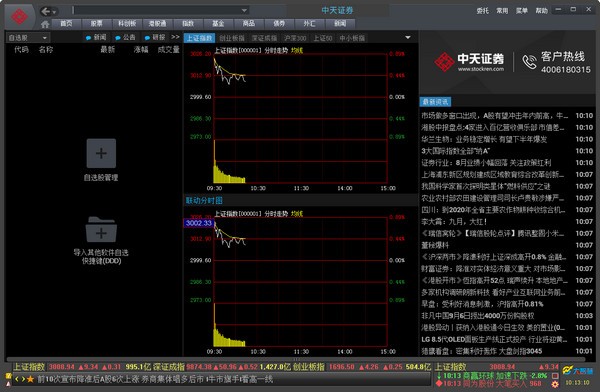Click the home icon beside 首页 tab
Viewport: 600px width, 392px height.
tap(45, 24)
